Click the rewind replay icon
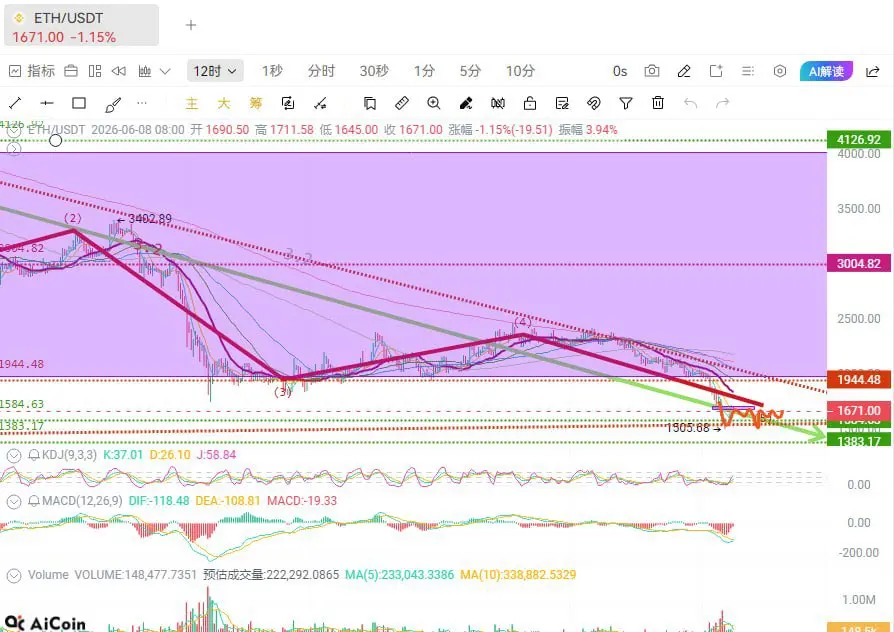This screenshot has height=632, width=894. (x=119, y=71)
